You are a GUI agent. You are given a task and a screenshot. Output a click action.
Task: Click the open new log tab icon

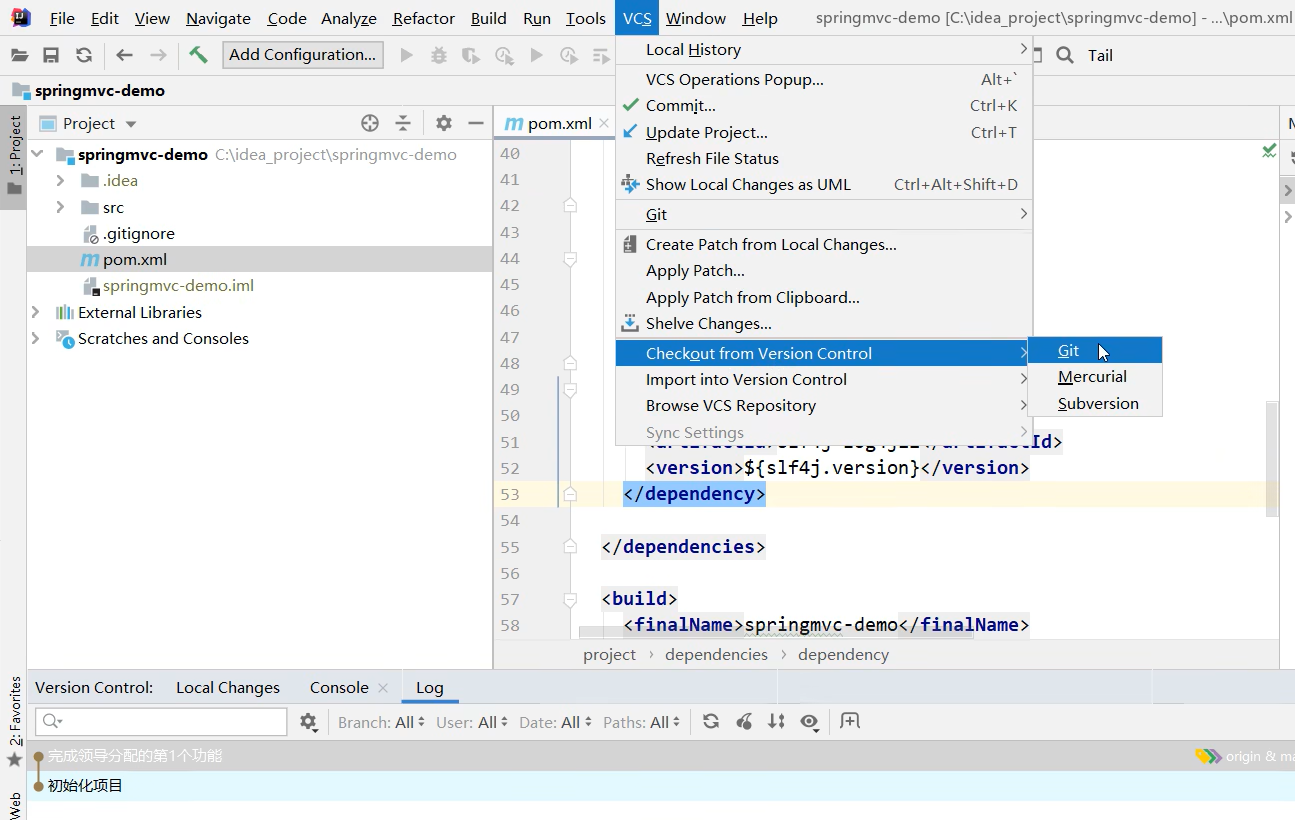(850, 720)
